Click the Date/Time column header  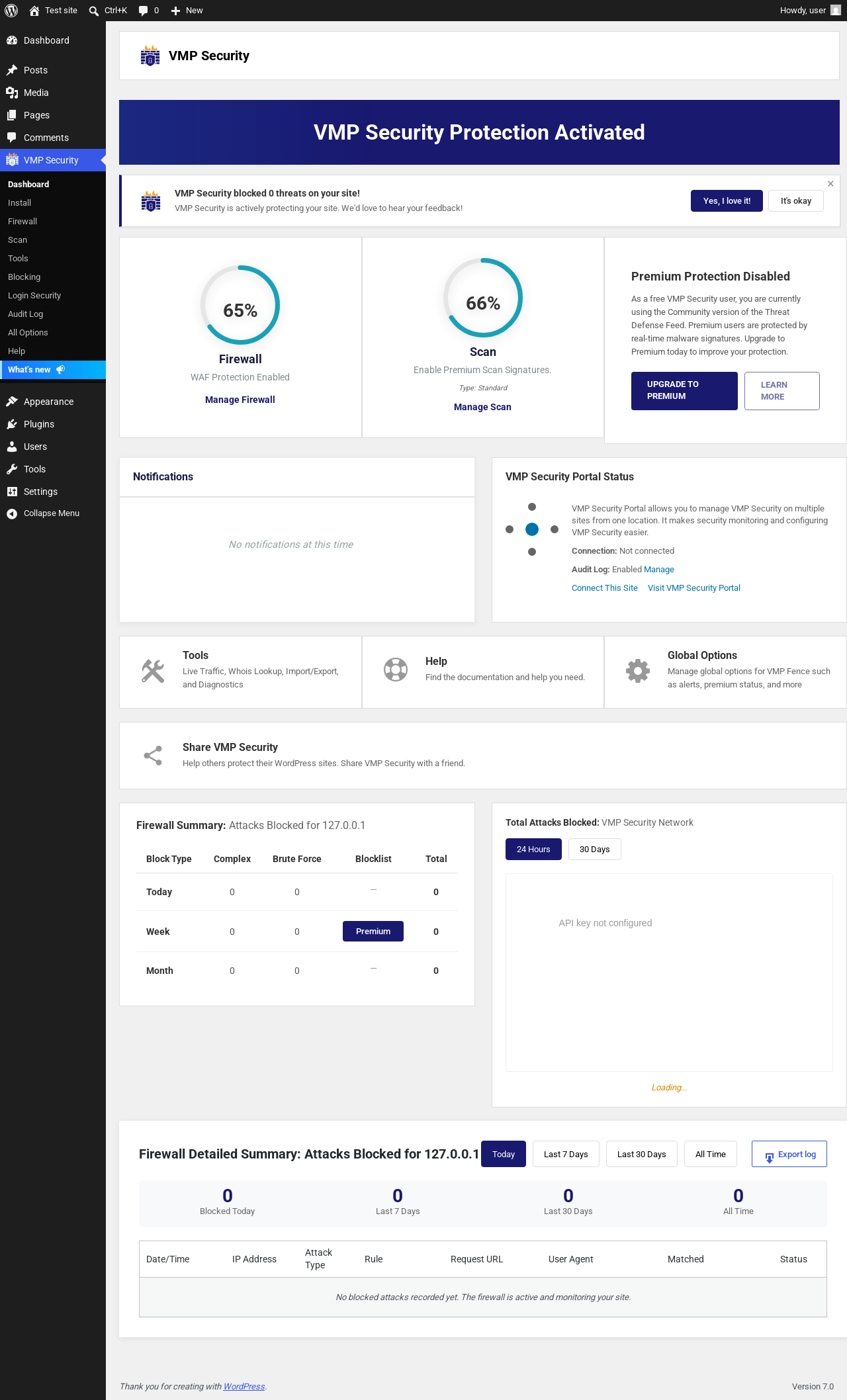(x=168, y=1259)
